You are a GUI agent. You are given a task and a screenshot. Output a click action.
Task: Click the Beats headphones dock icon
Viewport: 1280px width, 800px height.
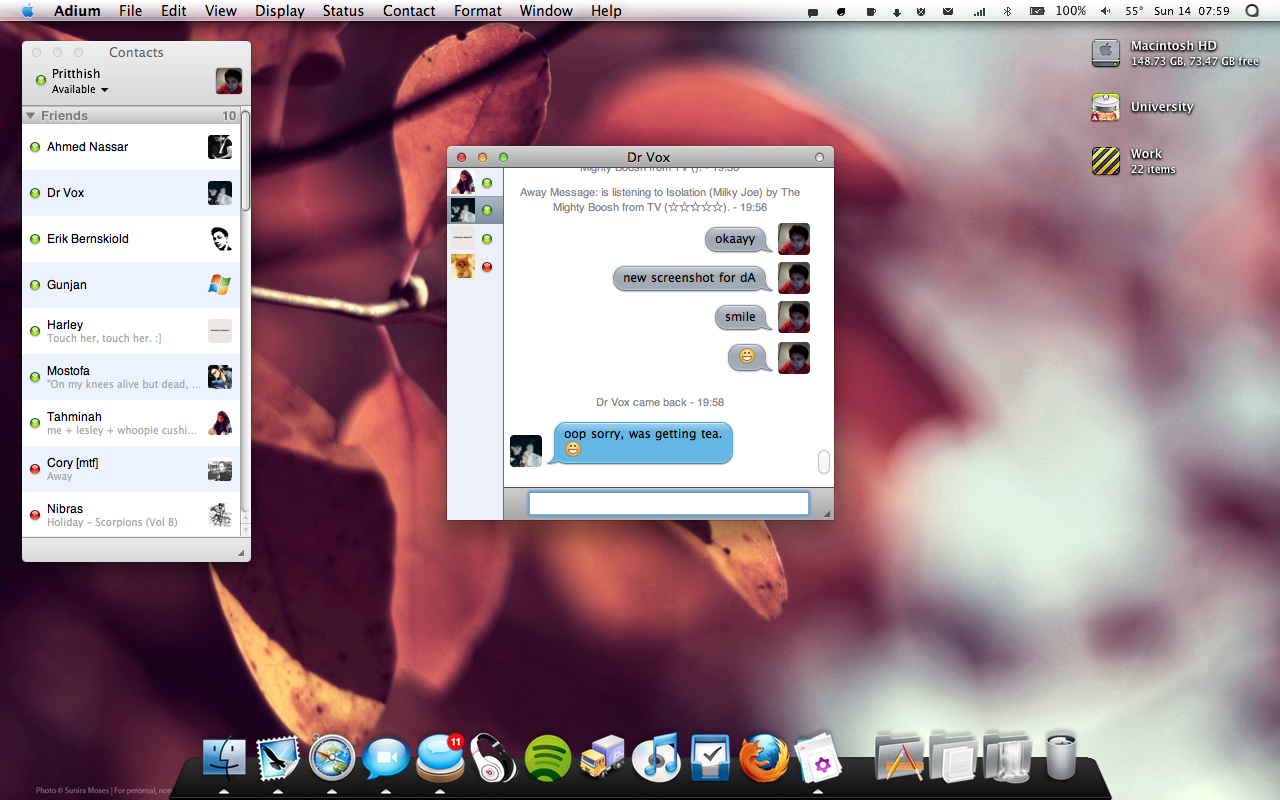tap(494, 758)
